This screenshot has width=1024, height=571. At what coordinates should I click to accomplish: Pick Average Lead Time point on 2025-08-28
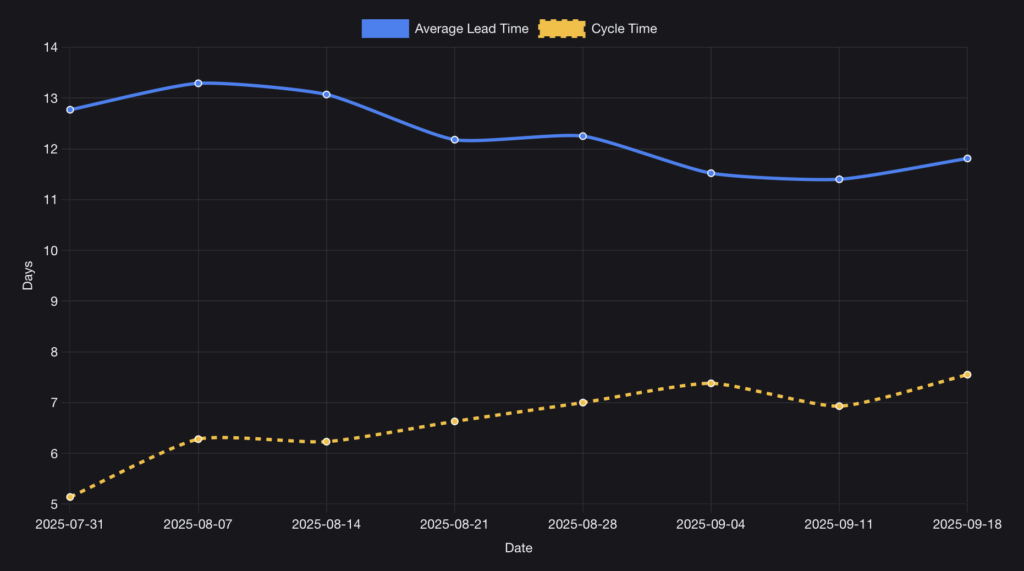pyautogui.click(x=583, y=136)
